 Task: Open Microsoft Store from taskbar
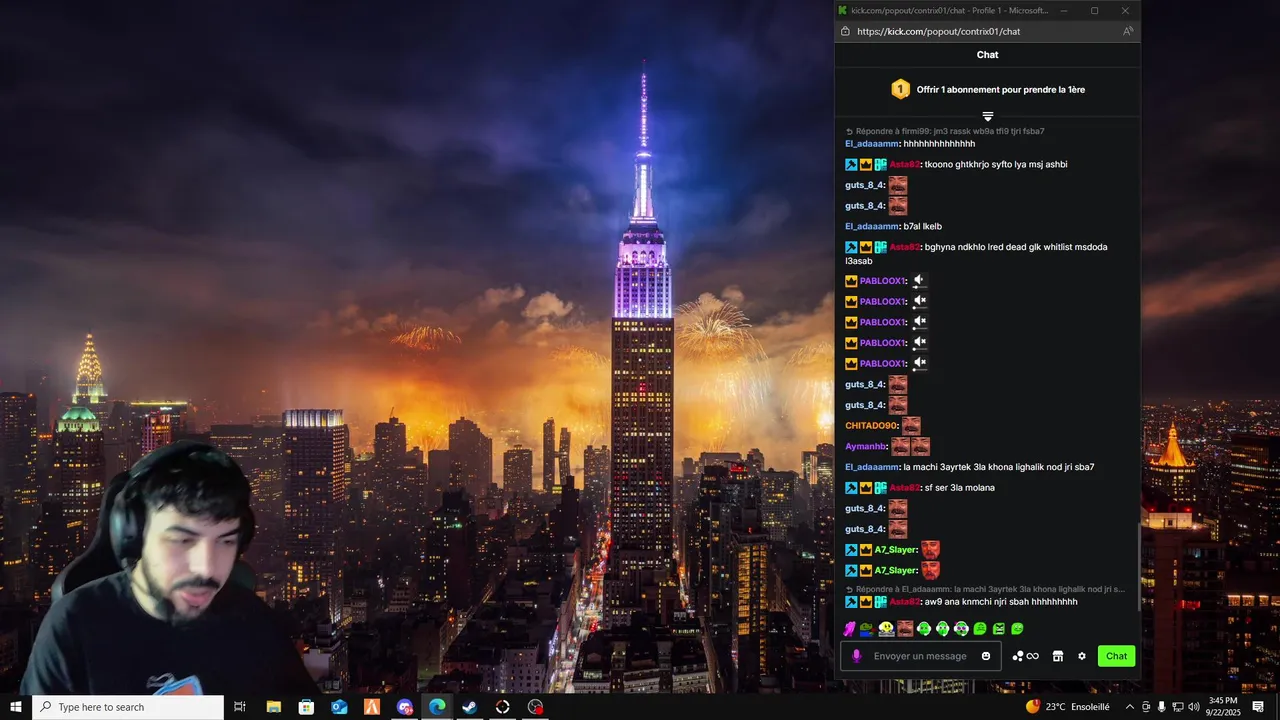[306, 707]
